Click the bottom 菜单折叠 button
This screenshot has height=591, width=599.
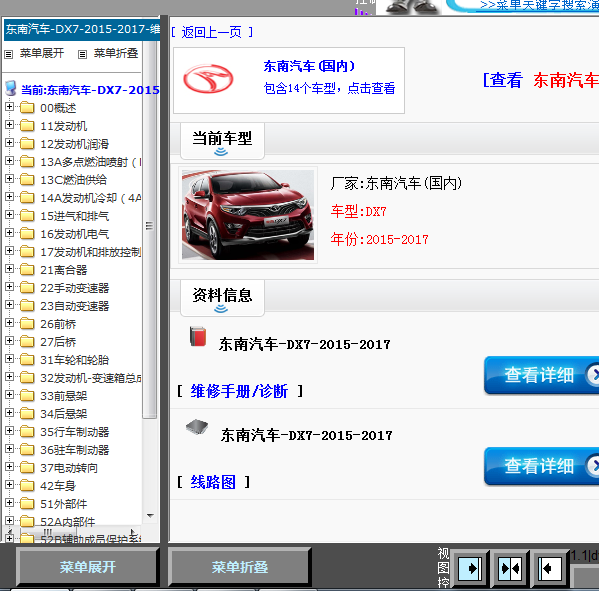pos(240,567)
